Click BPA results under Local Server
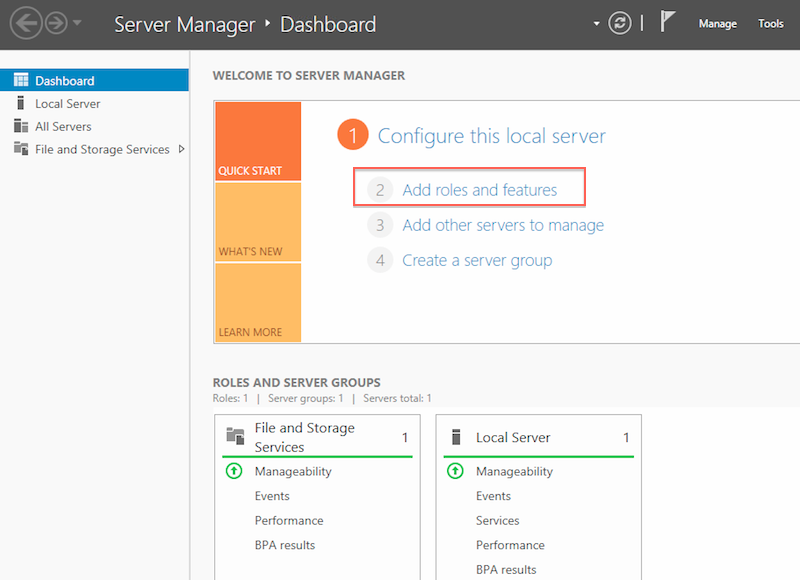The width and height of the screenshot is (800, 580). [x=505, y=569]
